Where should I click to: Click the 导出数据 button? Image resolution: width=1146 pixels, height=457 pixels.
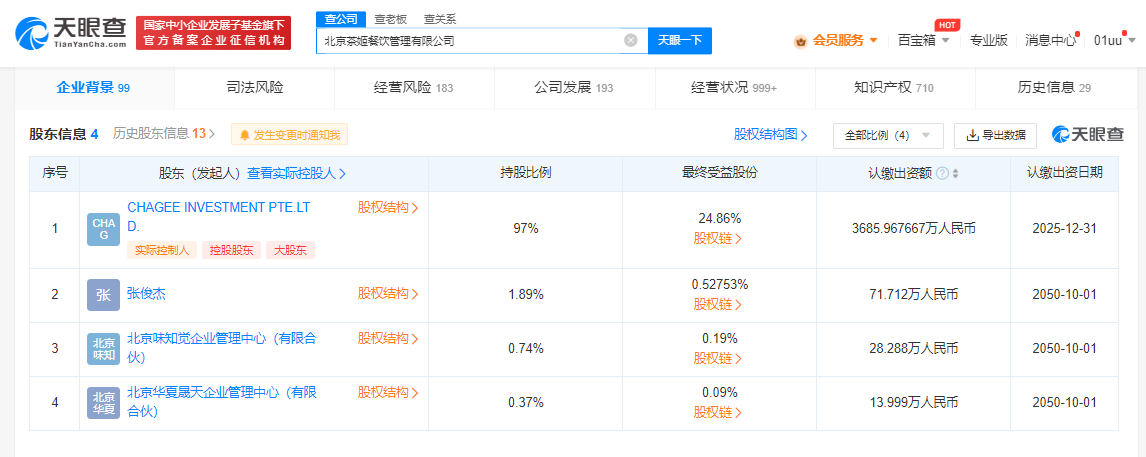click(x=995, y=135)
